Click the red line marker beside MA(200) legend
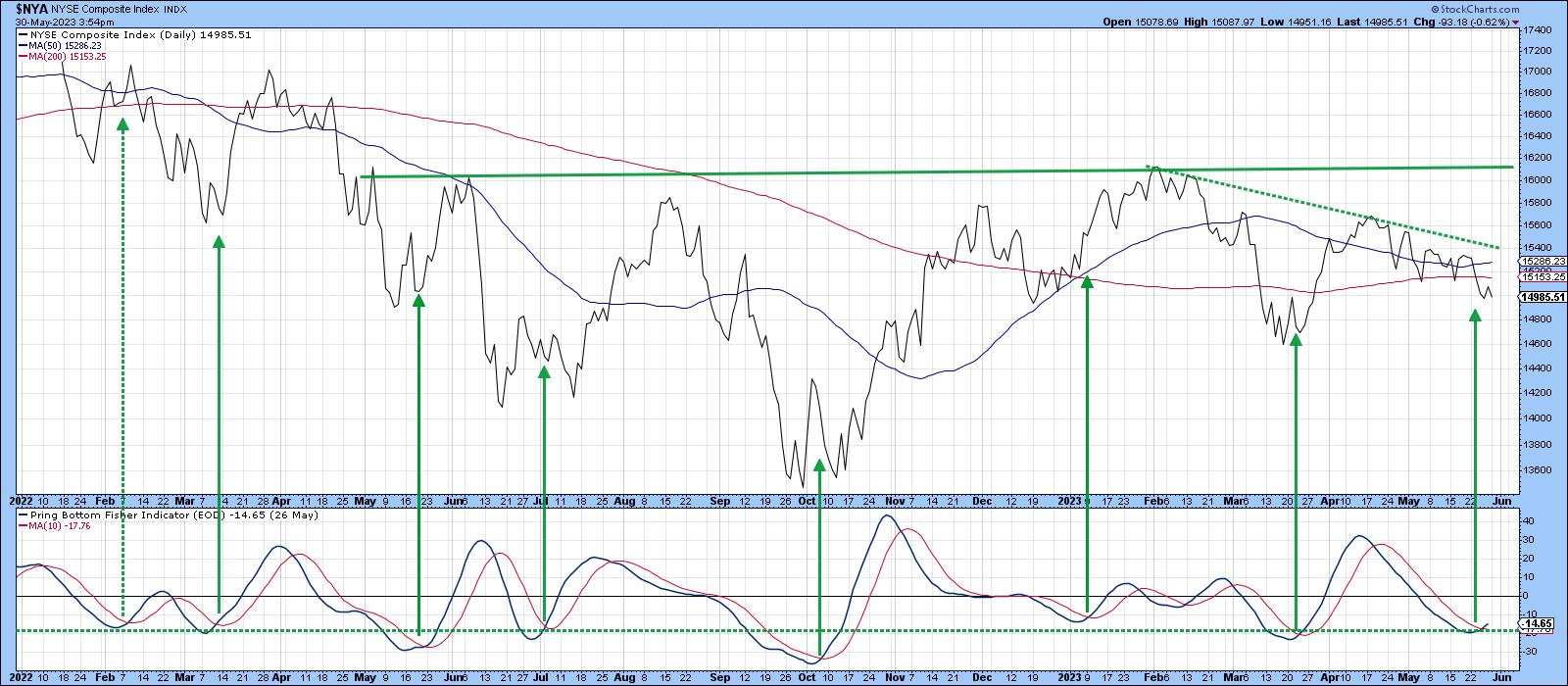Image resolution: width=1568 pixels, height=686 pixels. click(x=21, y=58)
